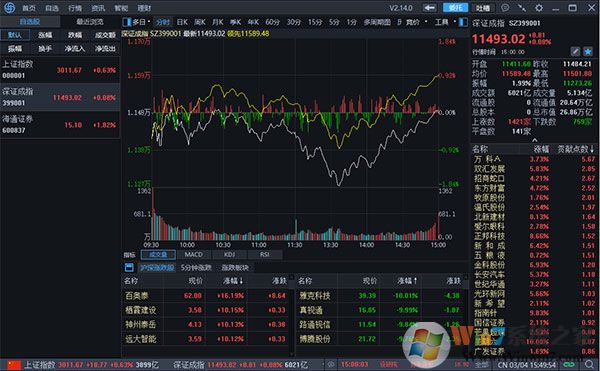
Task: Open the 竞价 dropdown in chart toolbar
Action: click(416, 22)
